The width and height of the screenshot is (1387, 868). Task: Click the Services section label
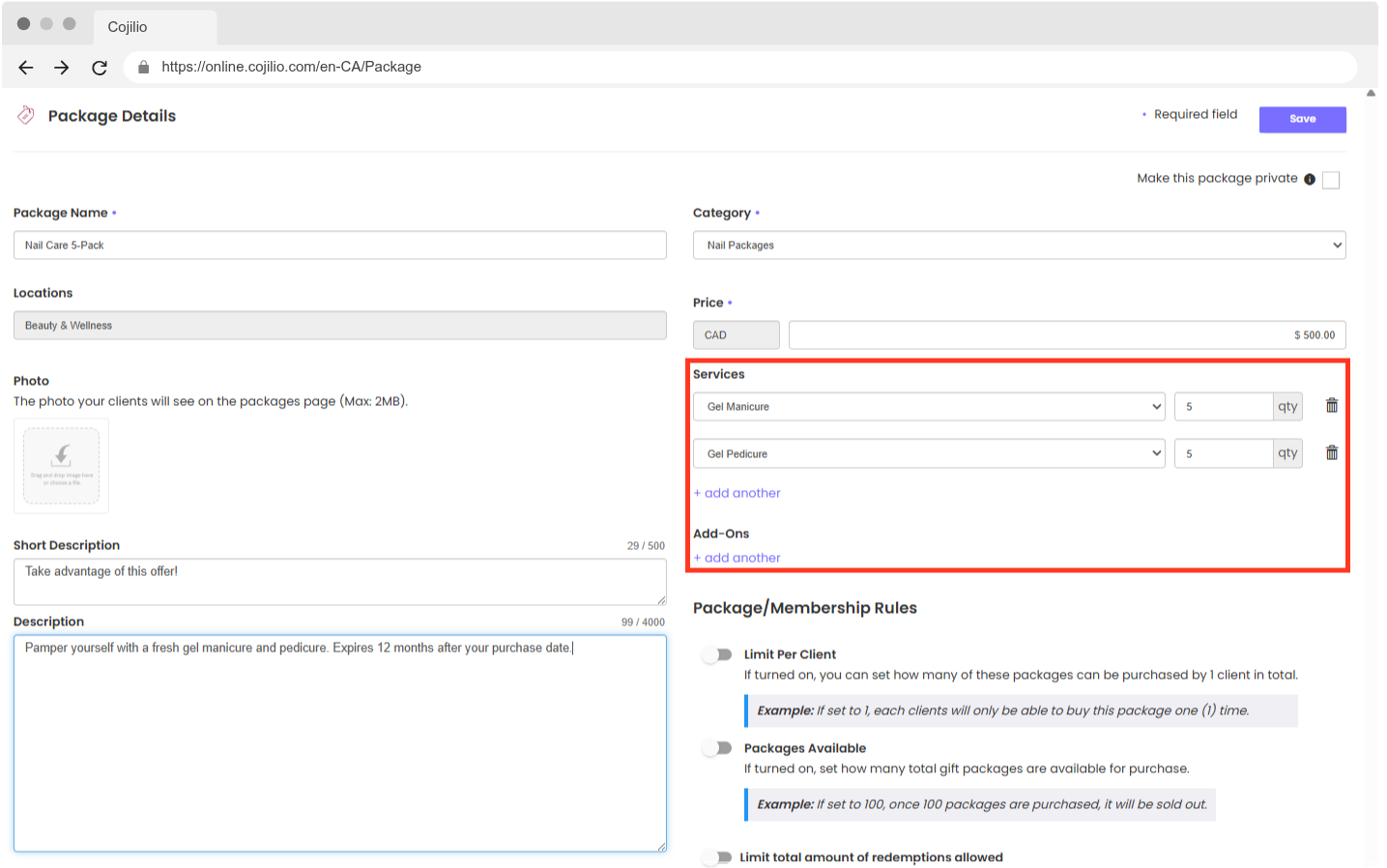719,374
